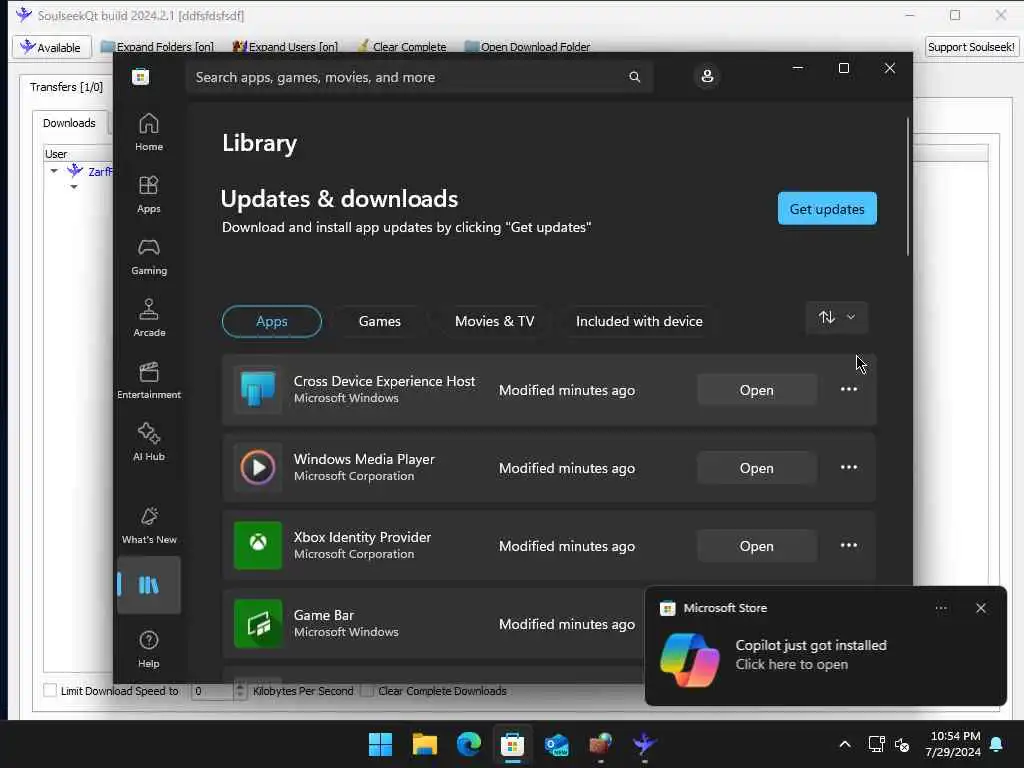Screen dimensions: 1024x768
Task: Open AI Hub in Store sidebar
Action: (149, 442)
